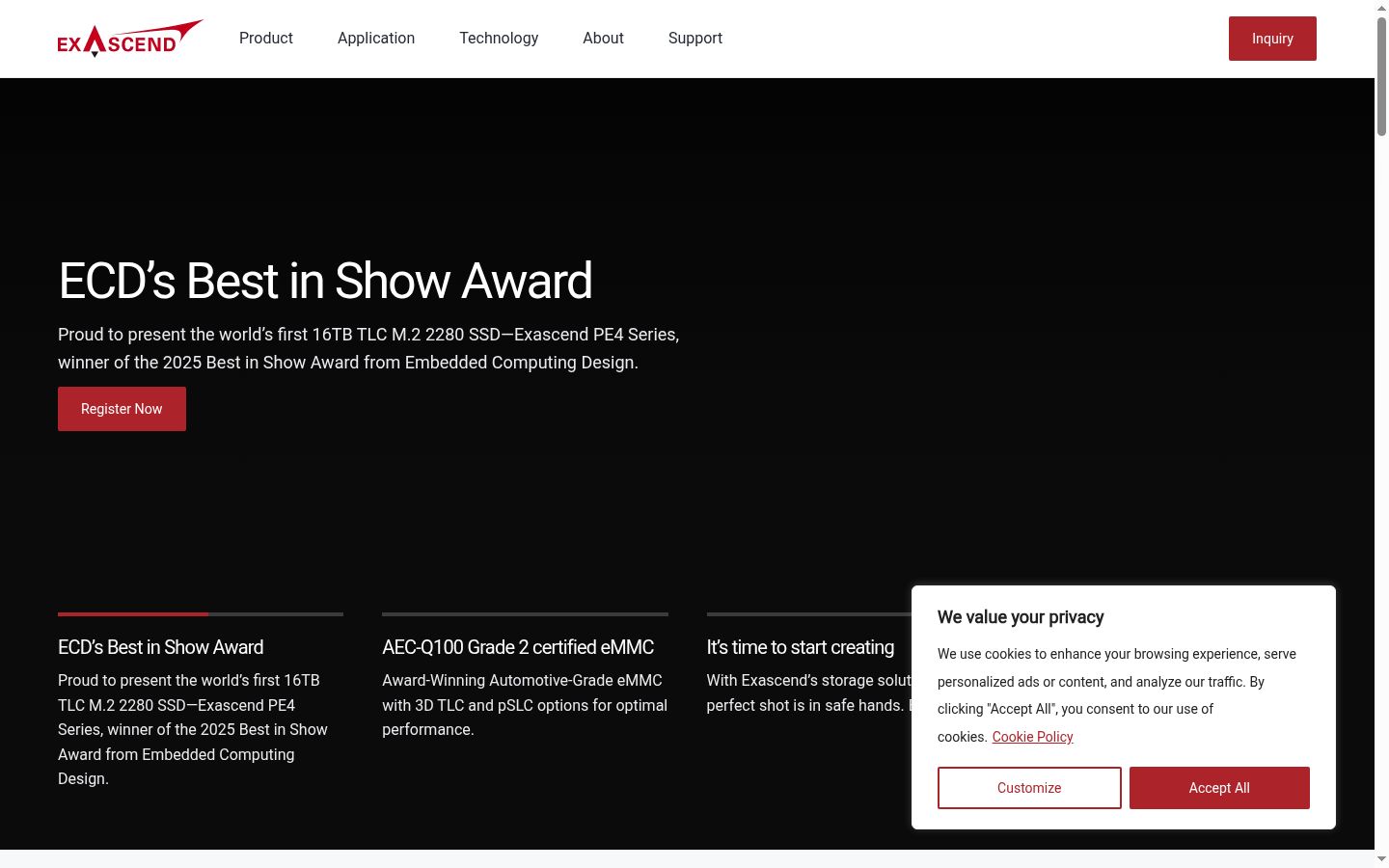Click the progress bar above AEC-Q100 slide
The image size is (1389, 868).
525,613
